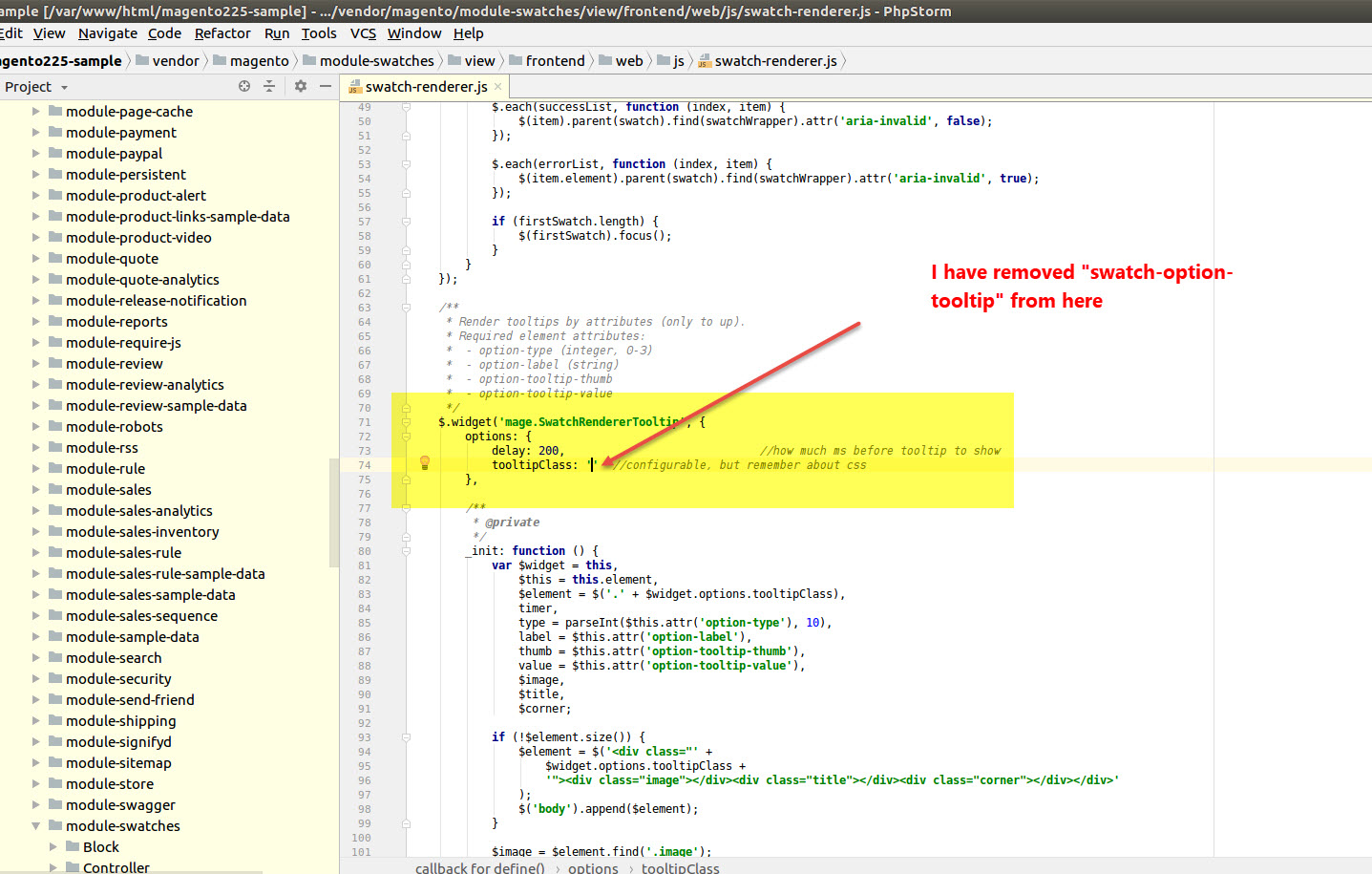Click module-swatches in the navigation breadcrumb
This screenshot has height=874, width=1372.
(376, 61)
